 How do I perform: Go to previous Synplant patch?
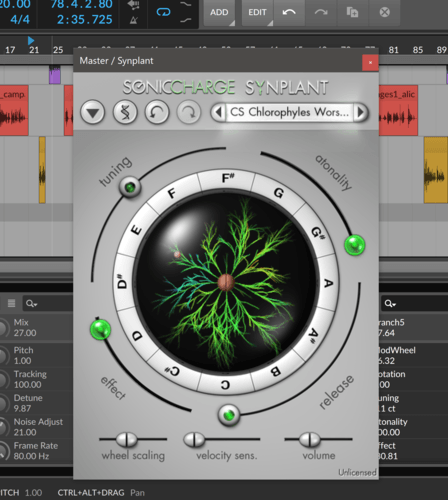point(219,112)
